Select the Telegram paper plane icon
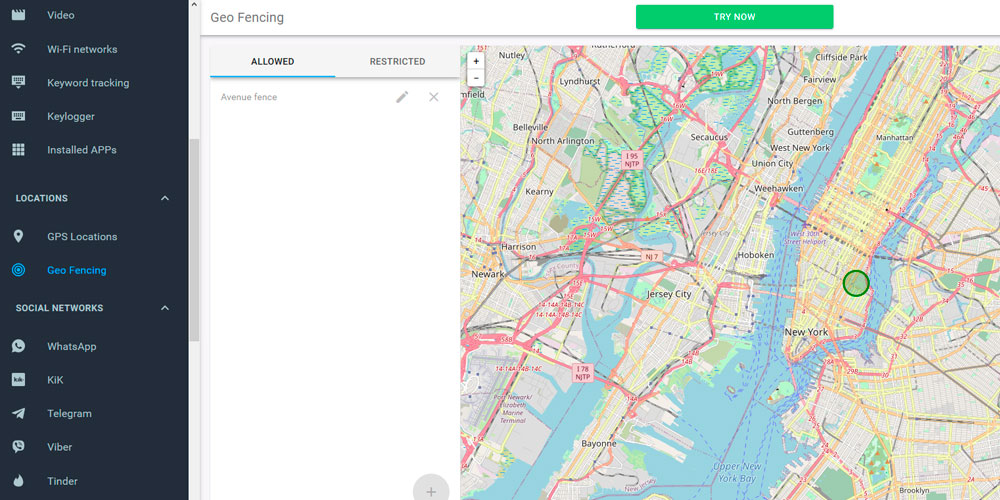The width and height of the screenshot is (1000, 500). pyautogui.click(x=18, y=413)
